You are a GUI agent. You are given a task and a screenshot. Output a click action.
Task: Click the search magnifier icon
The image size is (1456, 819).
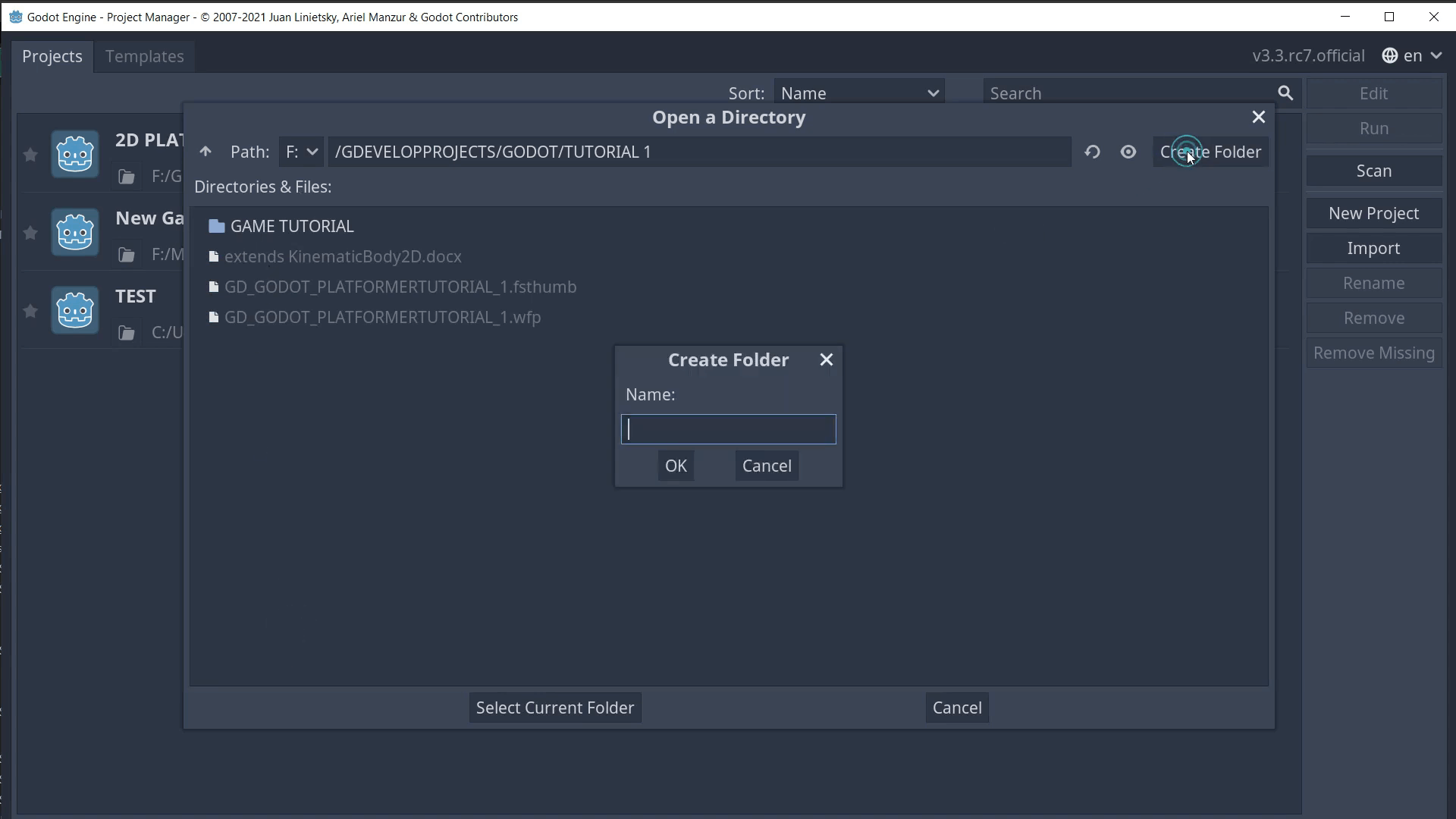pyautogui.click(x=1285, y=93)
